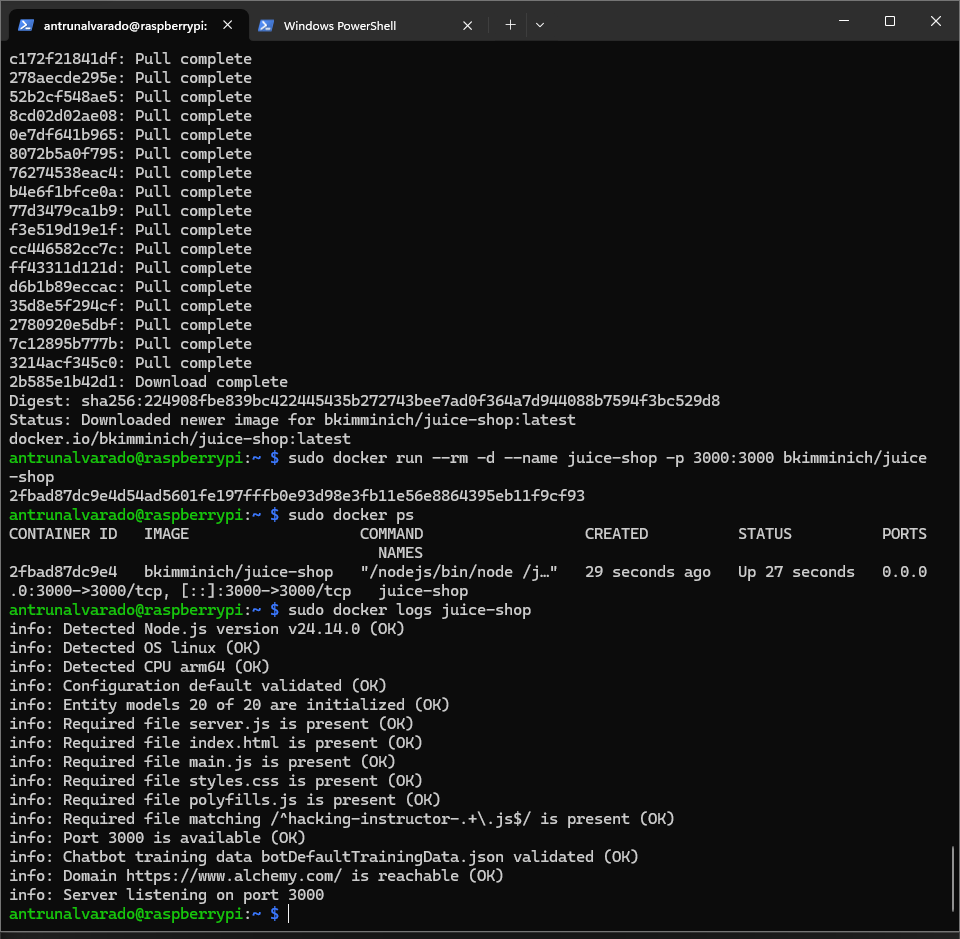Click the NAMES column header
This screenshot has height=939, width=960.
(x=400, y=553)
